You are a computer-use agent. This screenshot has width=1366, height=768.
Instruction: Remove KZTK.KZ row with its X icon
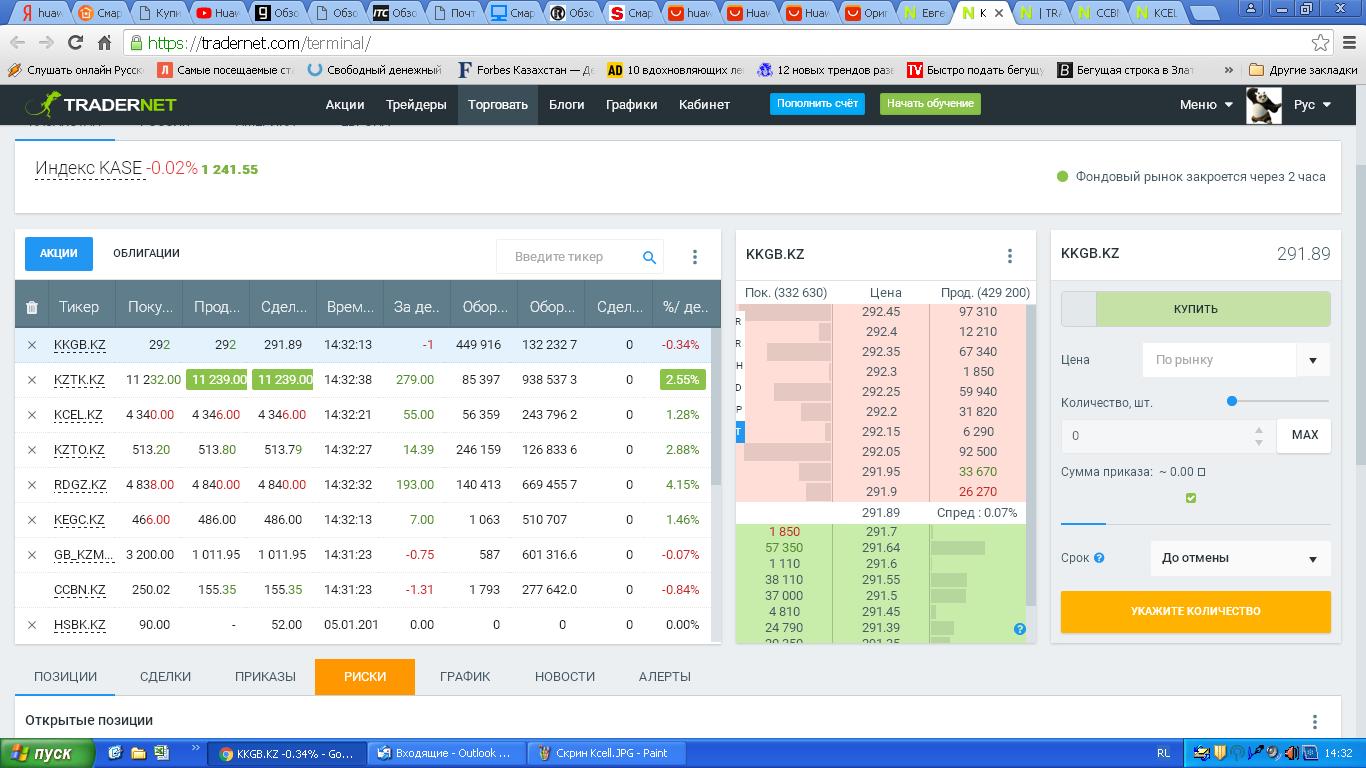32,380
